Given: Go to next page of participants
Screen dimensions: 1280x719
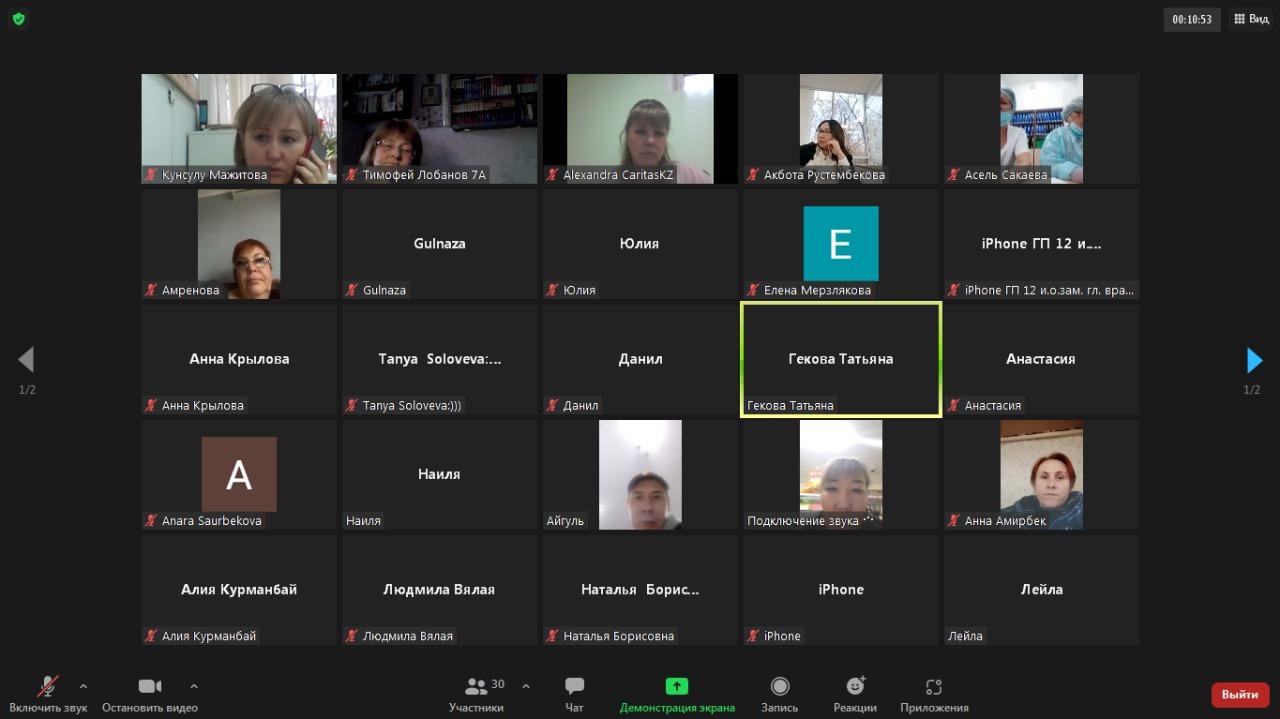Looking at the screenshot, I should click(x=1254, y=360).
